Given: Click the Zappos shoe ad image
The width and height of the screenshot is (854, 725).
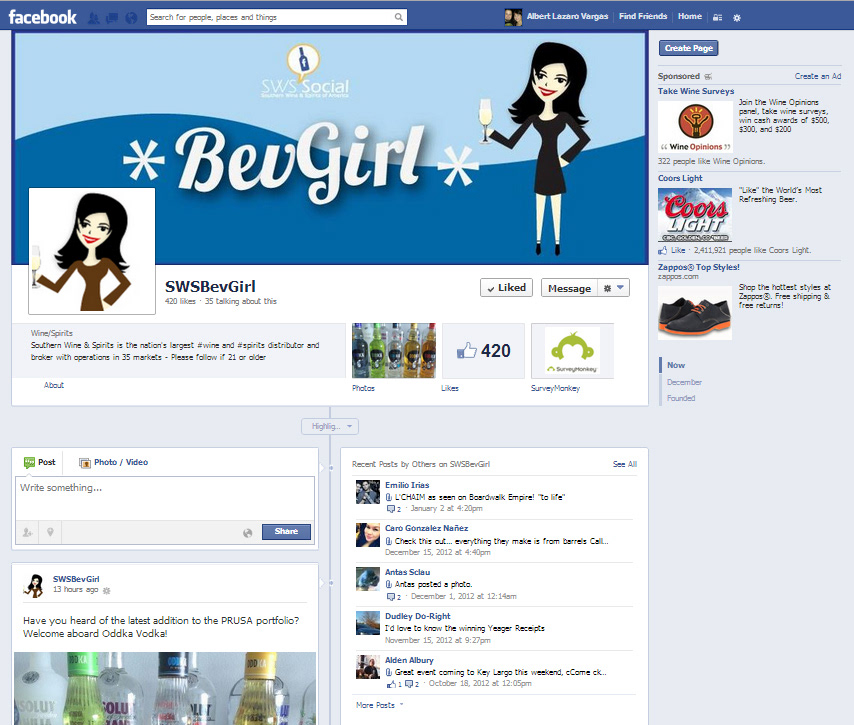Looking at the screenshot, I should click(x=695, y=313).
